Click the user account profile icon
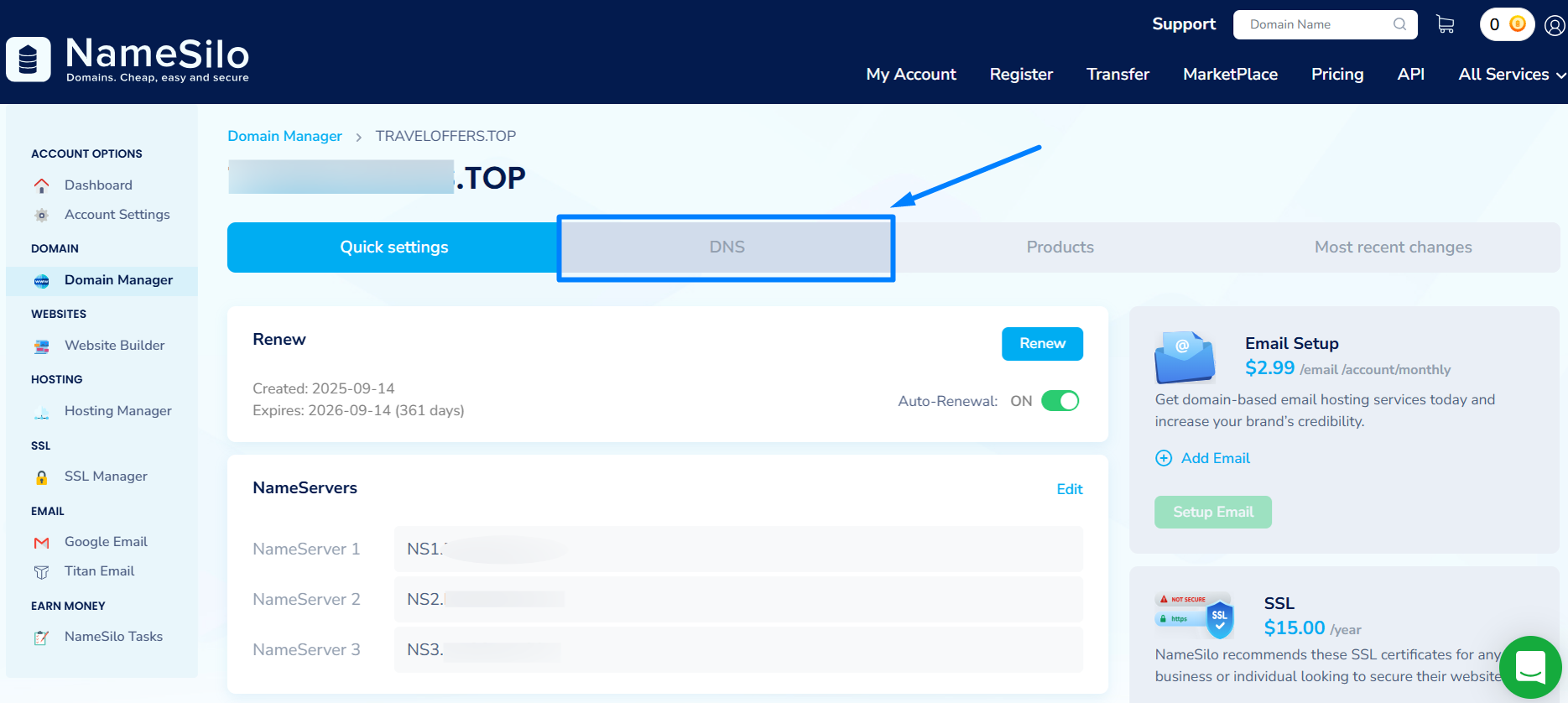Screen dimensions: 1568x703 coord(1554,25)
